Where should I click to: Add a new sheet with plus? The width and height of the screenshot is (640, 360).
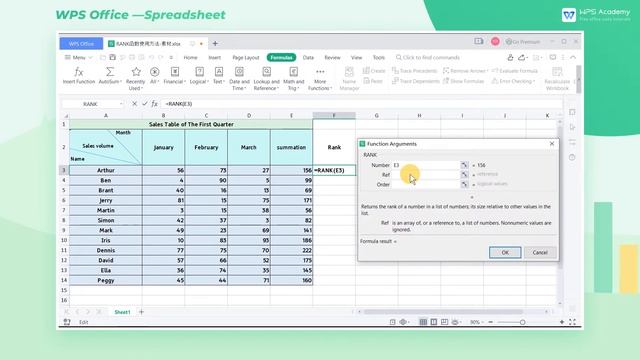click(142, 312)
